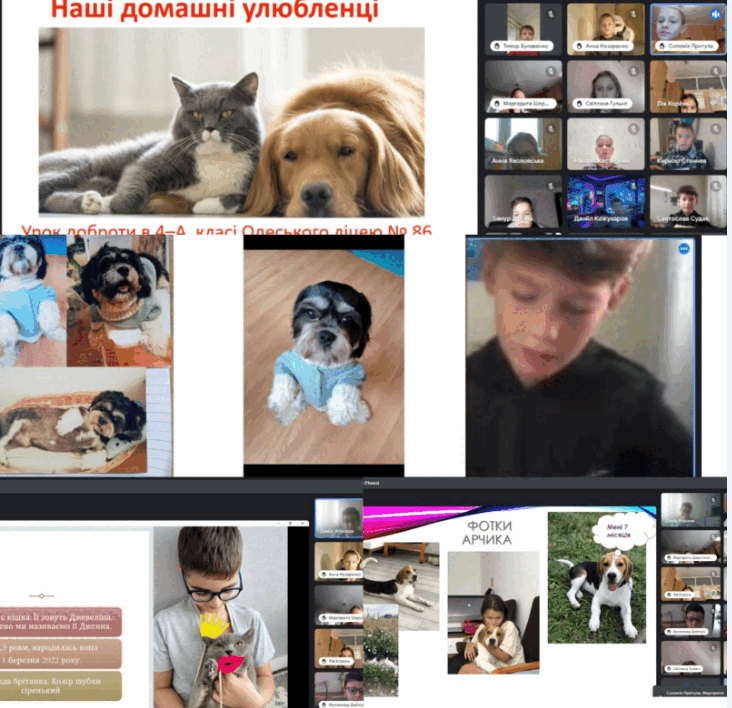
Task: Click avatar icon in Світлана Гулько name label, grid
Action: [x=579, y=104]
